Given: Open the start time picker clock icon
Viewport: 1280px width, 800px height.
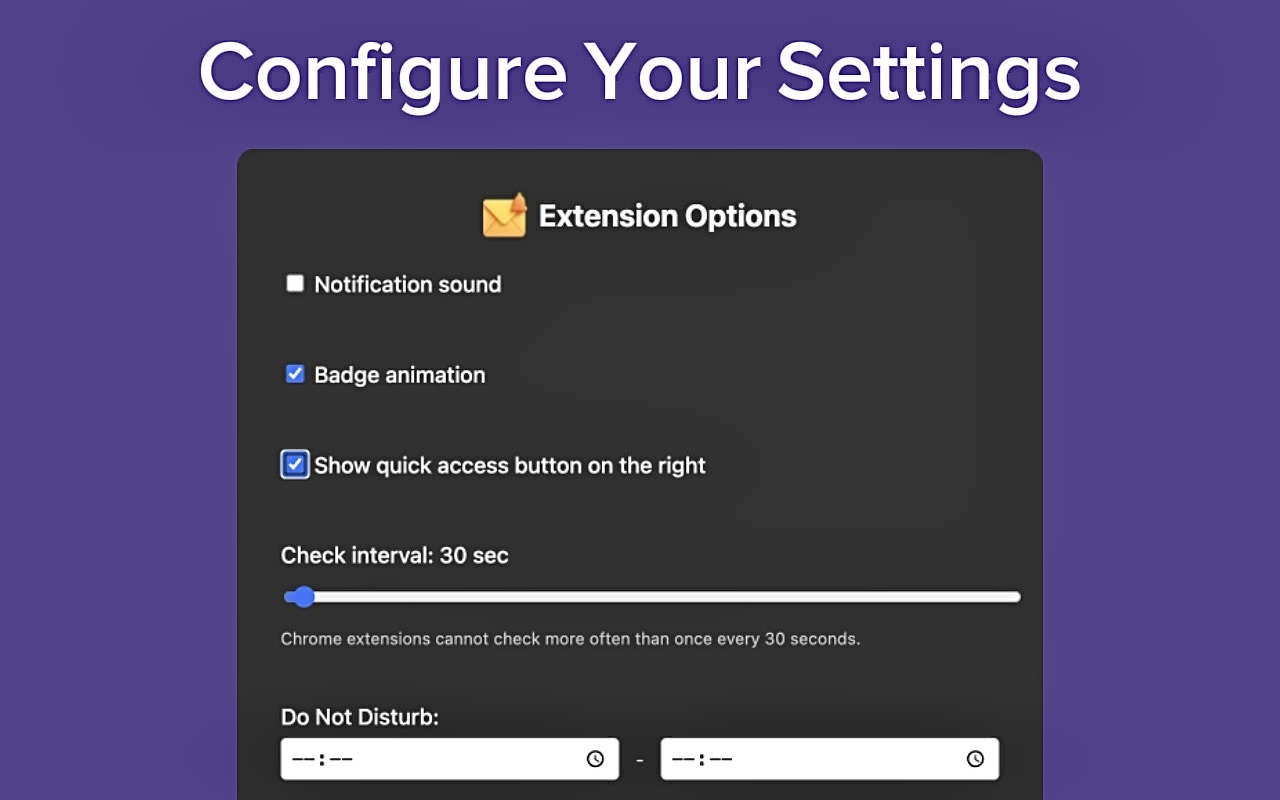Looking at the screenshot, I should 595,759.
